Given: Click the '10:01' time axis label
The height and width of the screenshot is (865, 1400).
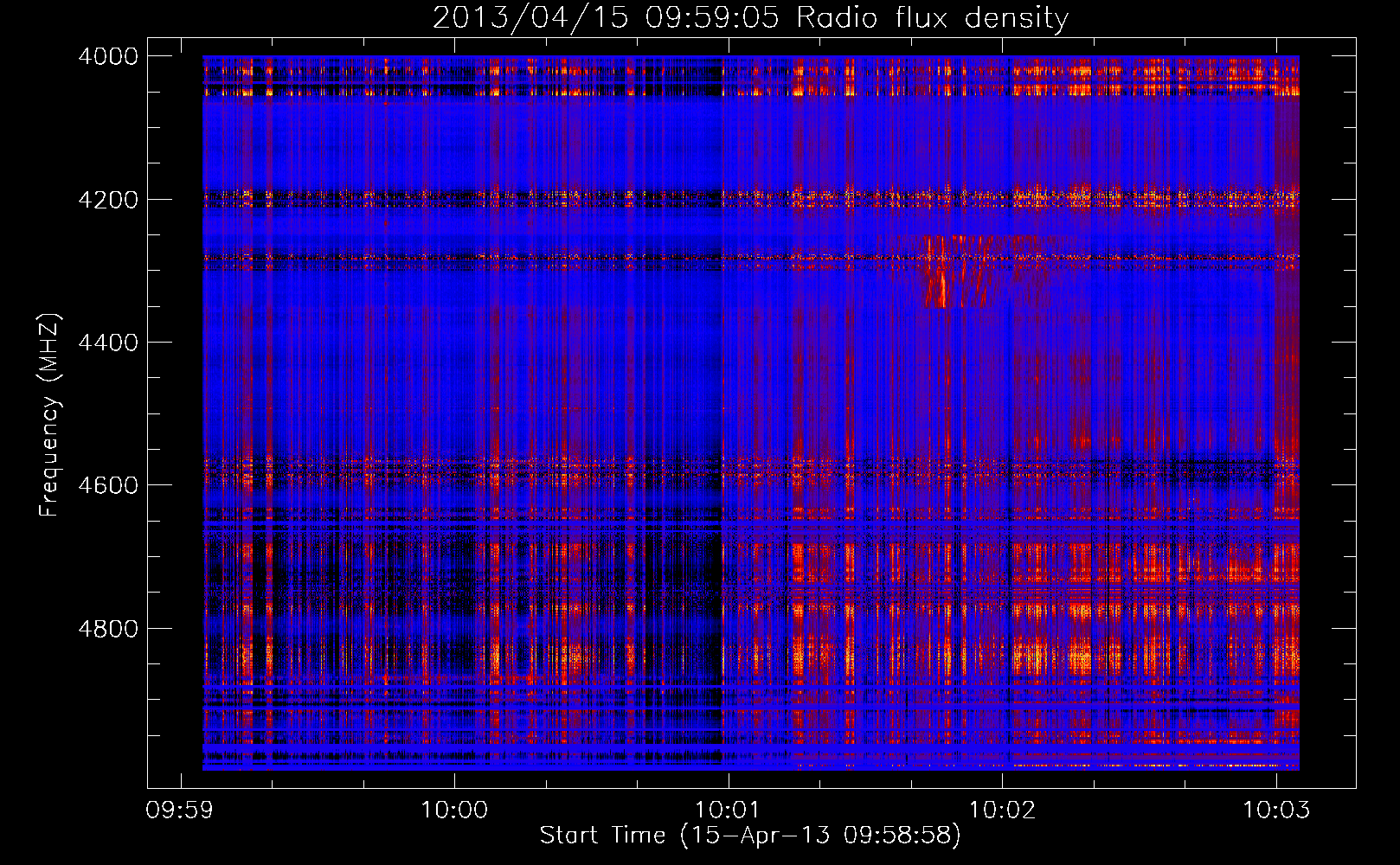Looking at the screenshot, I should point(728,811).
